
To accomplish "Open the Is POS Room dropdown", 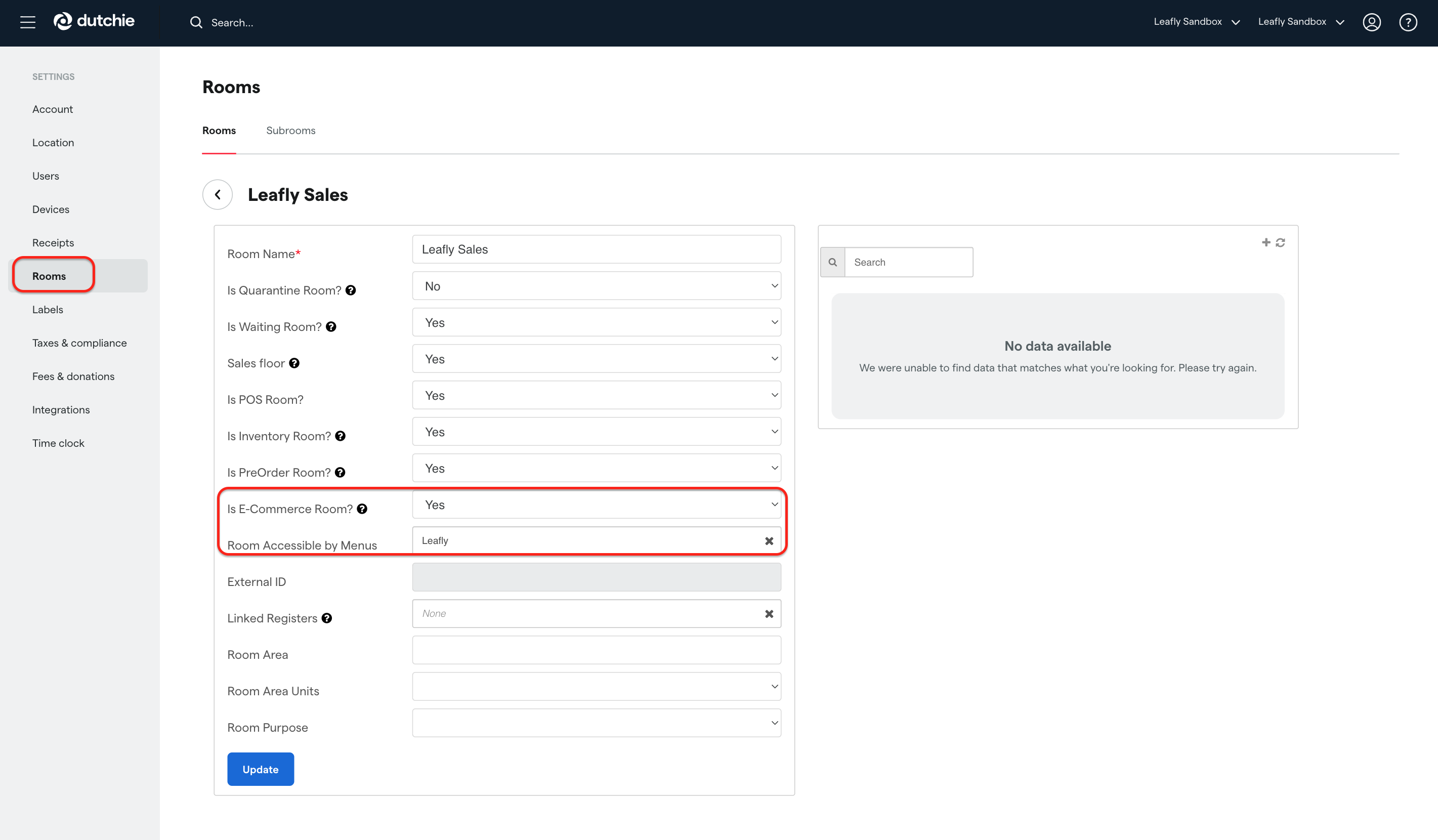I will tap(597, 396).
